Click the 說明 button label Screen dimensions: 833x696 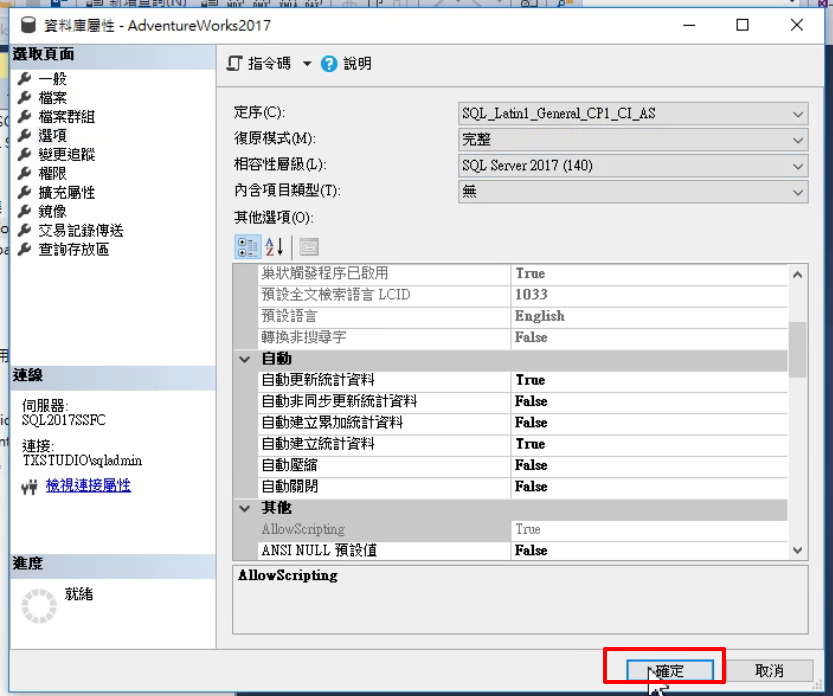pos(358,64)
